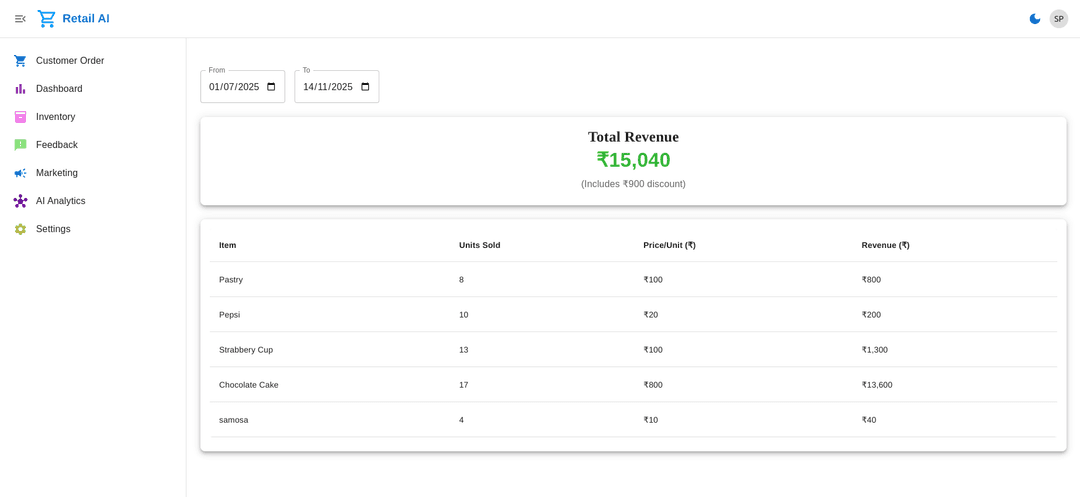The image size is (1080, 497).
Task: Select AI Analytics menu item
Action: [x=60, y=201]
